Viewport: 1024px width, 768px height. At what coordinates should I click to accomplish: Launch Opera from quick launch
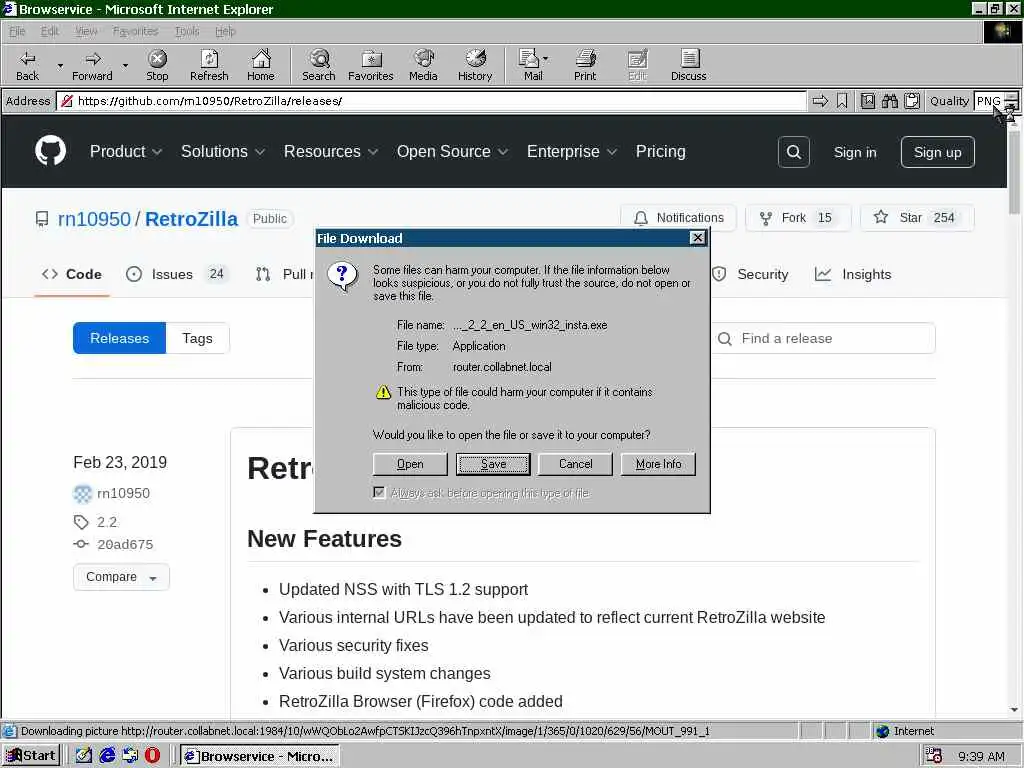152,756
